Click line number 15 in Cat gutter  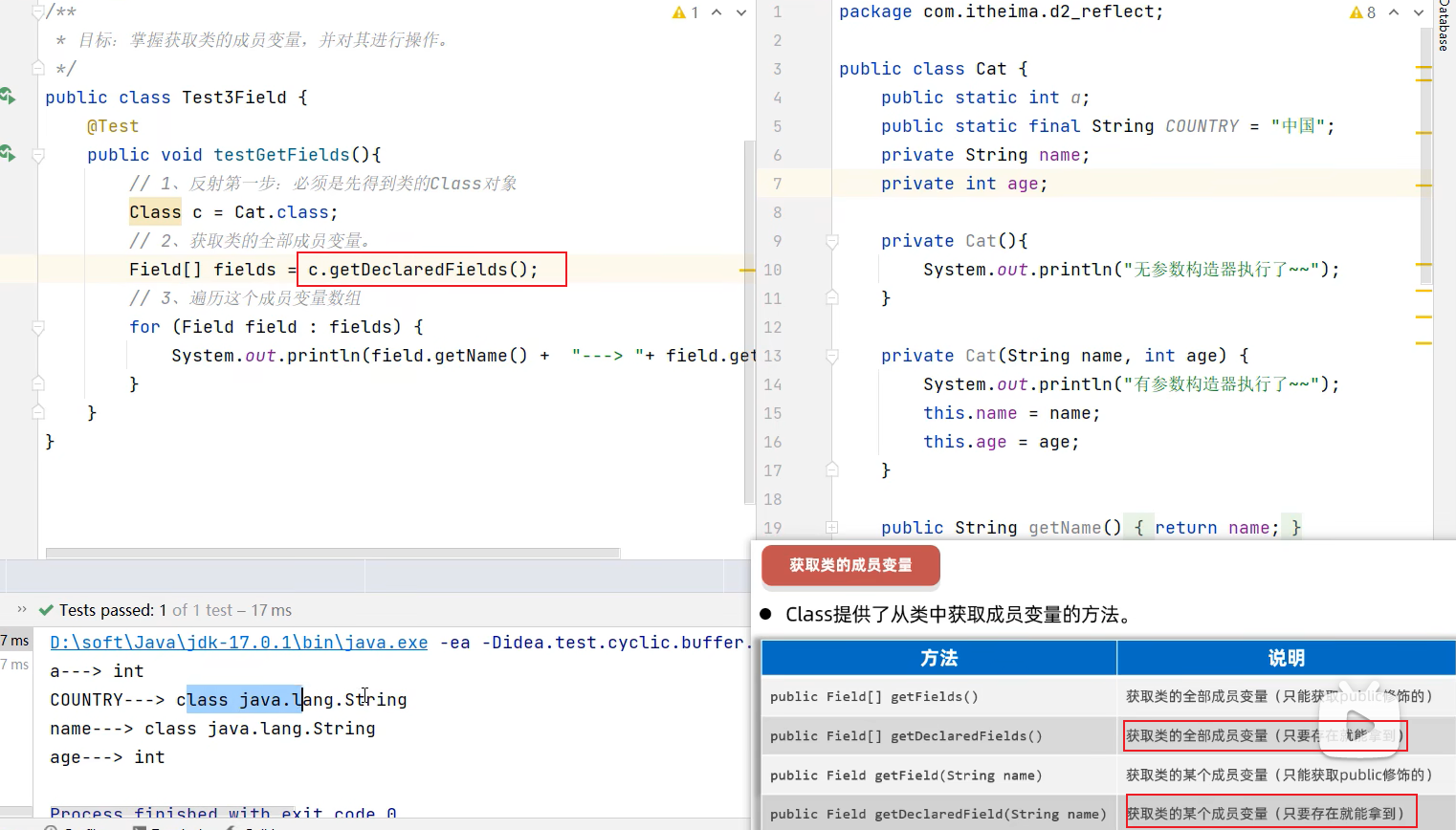(x=773, y=413)
